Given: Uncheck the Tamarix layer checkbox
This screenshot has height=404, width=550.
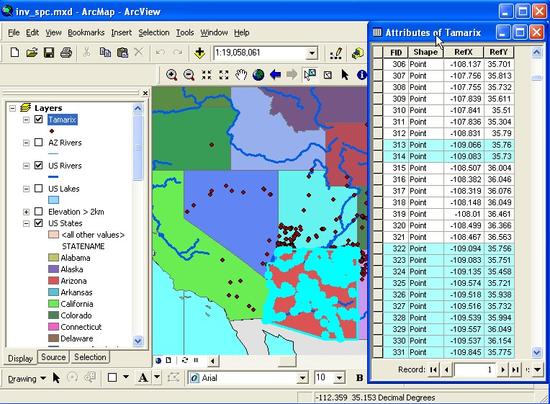Looking at the screenshot, I should (x=39, y=119).
